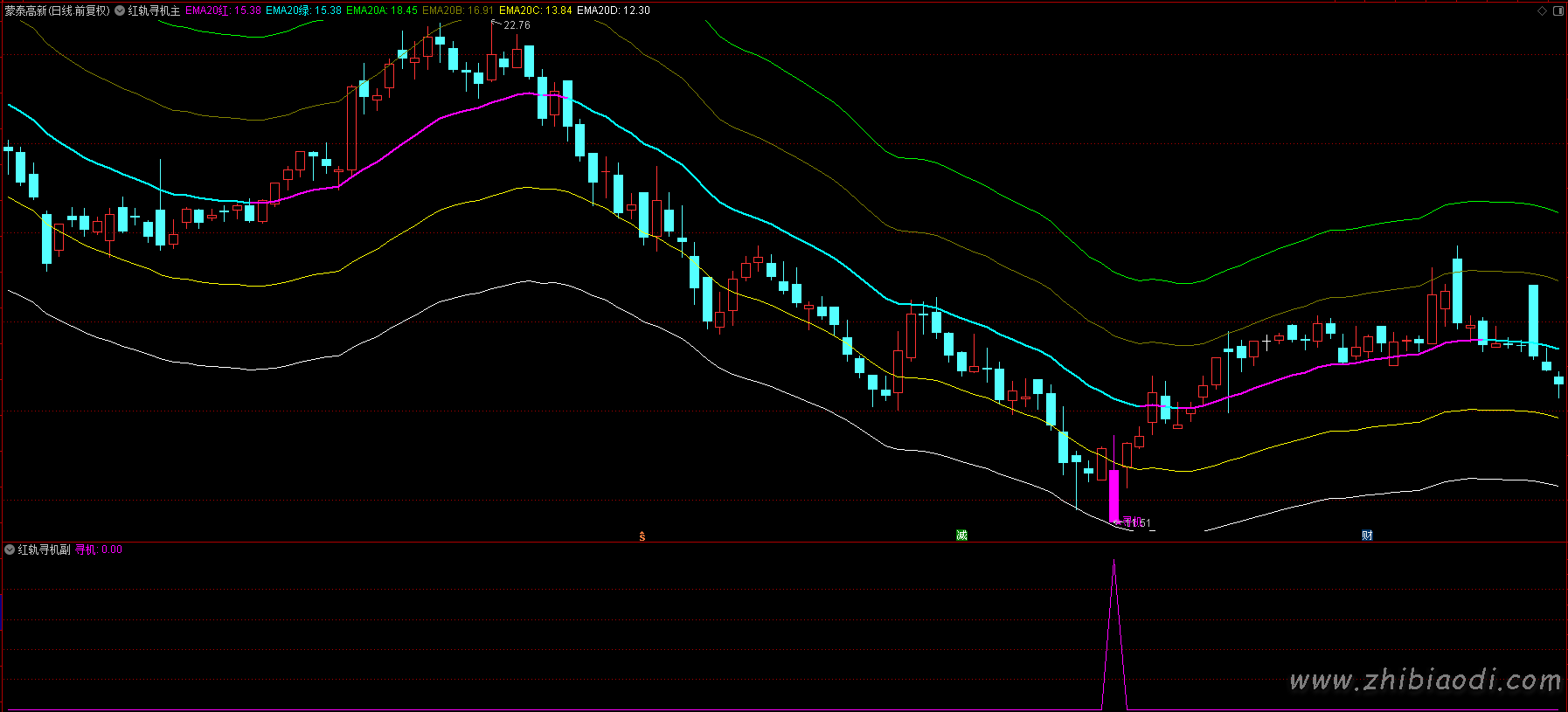Click the magenta 寻机 spike peak
The width and height of the screenshot is (1568, 712).
(x=1114, y=562)
